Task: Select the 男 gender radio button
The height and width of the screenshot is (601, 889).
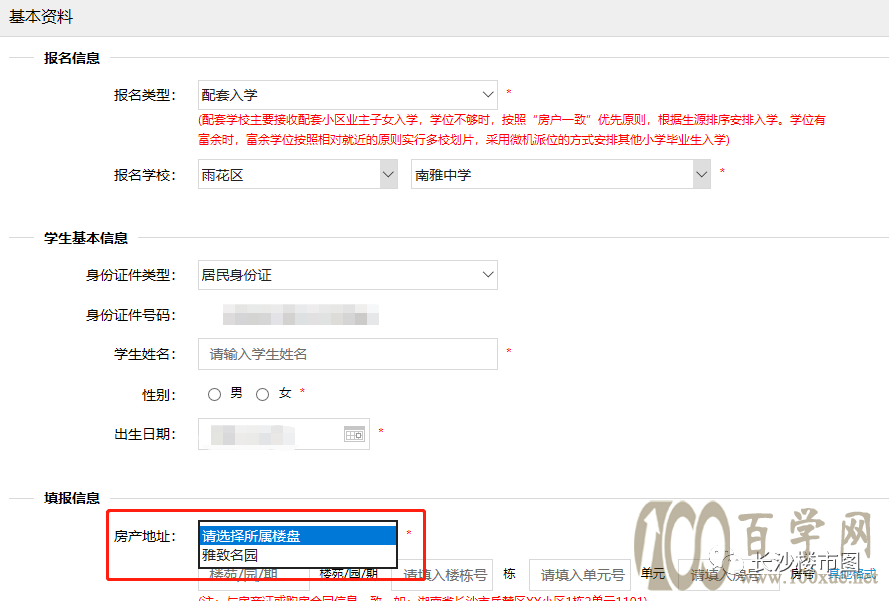Action: (x=214, y=395)
